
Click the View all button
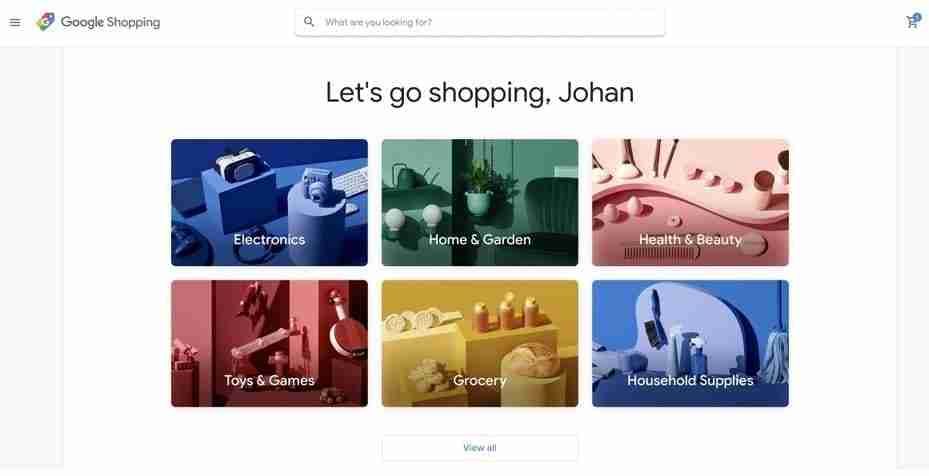pyautogui.click(x=480, y=448)
